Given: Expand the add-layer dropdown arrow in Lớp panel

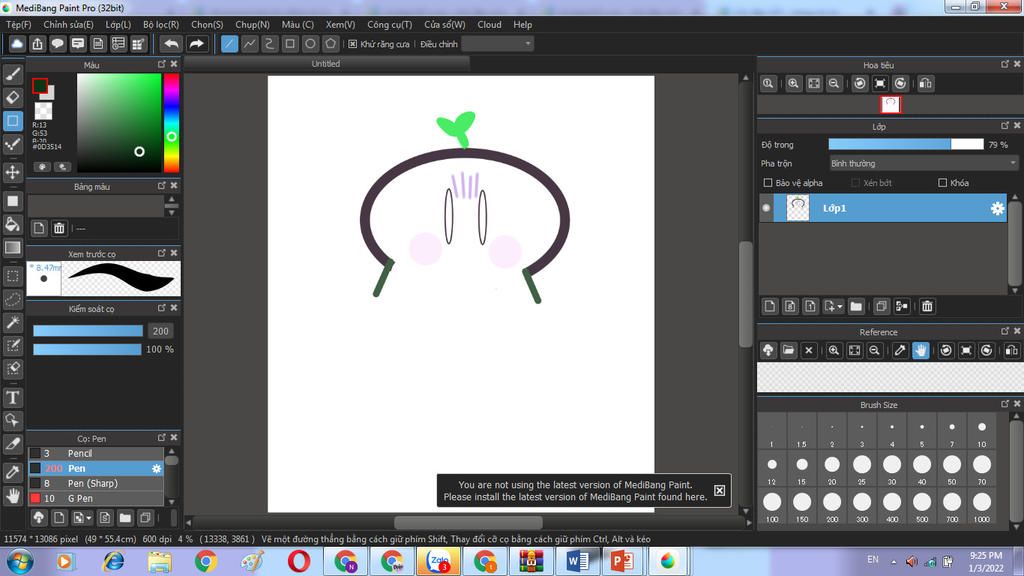Looking at the screenshot, I should pyautogui.click(x=840, y=306).
